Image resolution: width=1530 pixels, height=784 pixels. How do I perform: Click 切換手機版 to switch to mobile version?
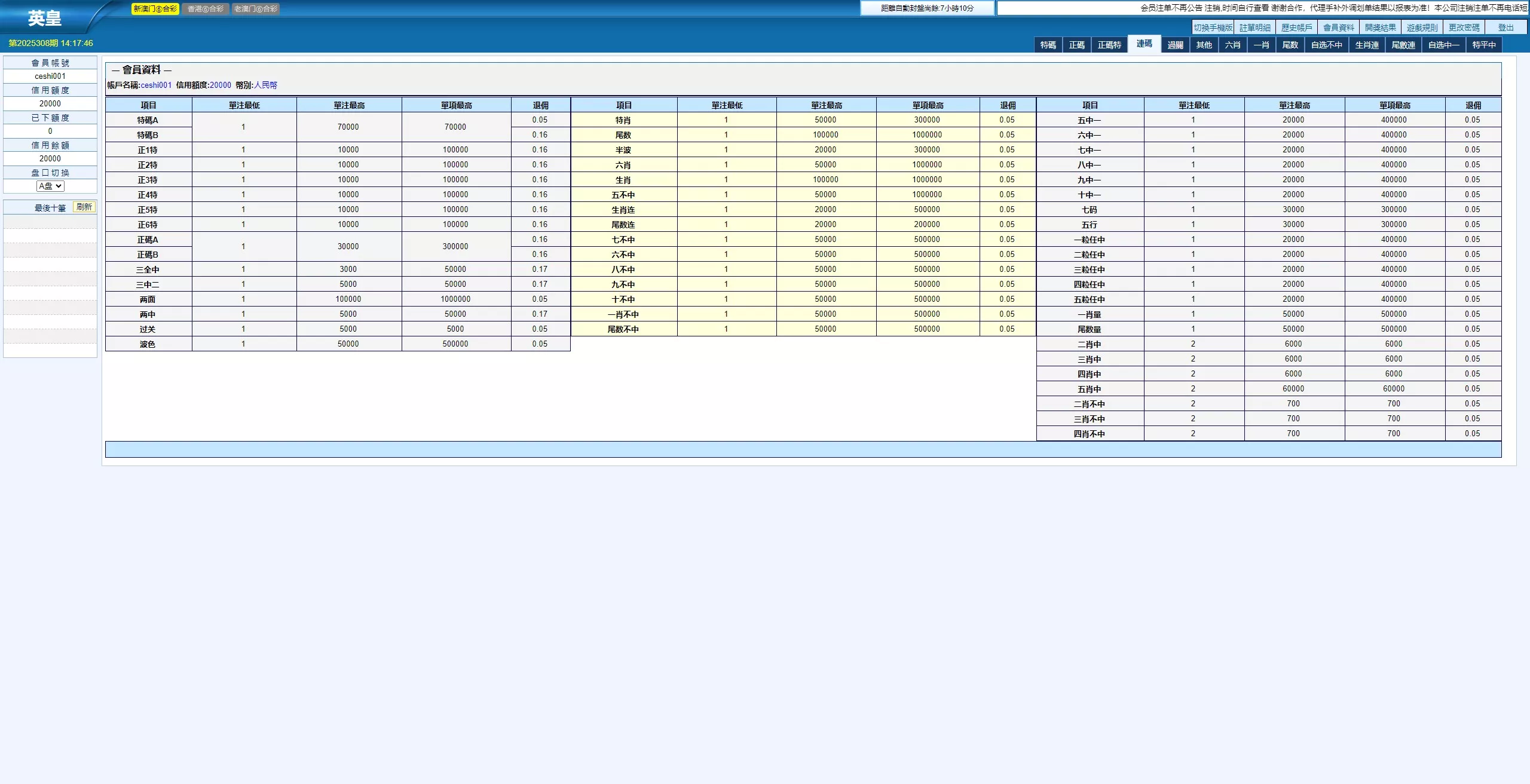[1213, 27]
